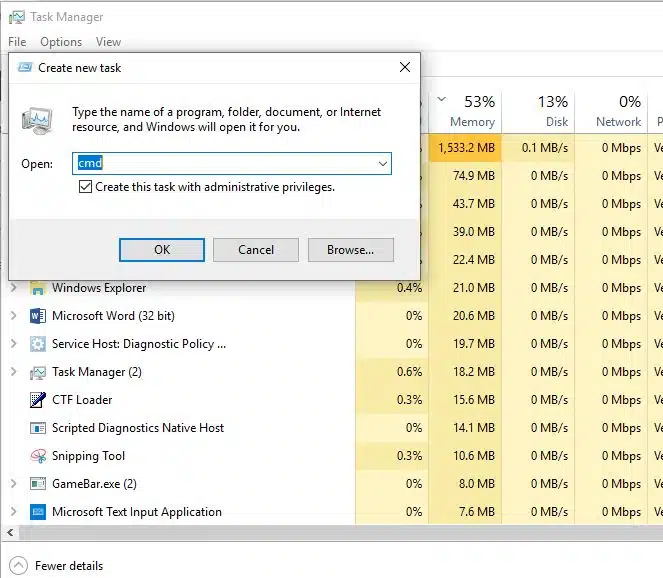Click the Fewer details up-arrow icon
This screenshot has width=663, height=578.
pos(18,565)
